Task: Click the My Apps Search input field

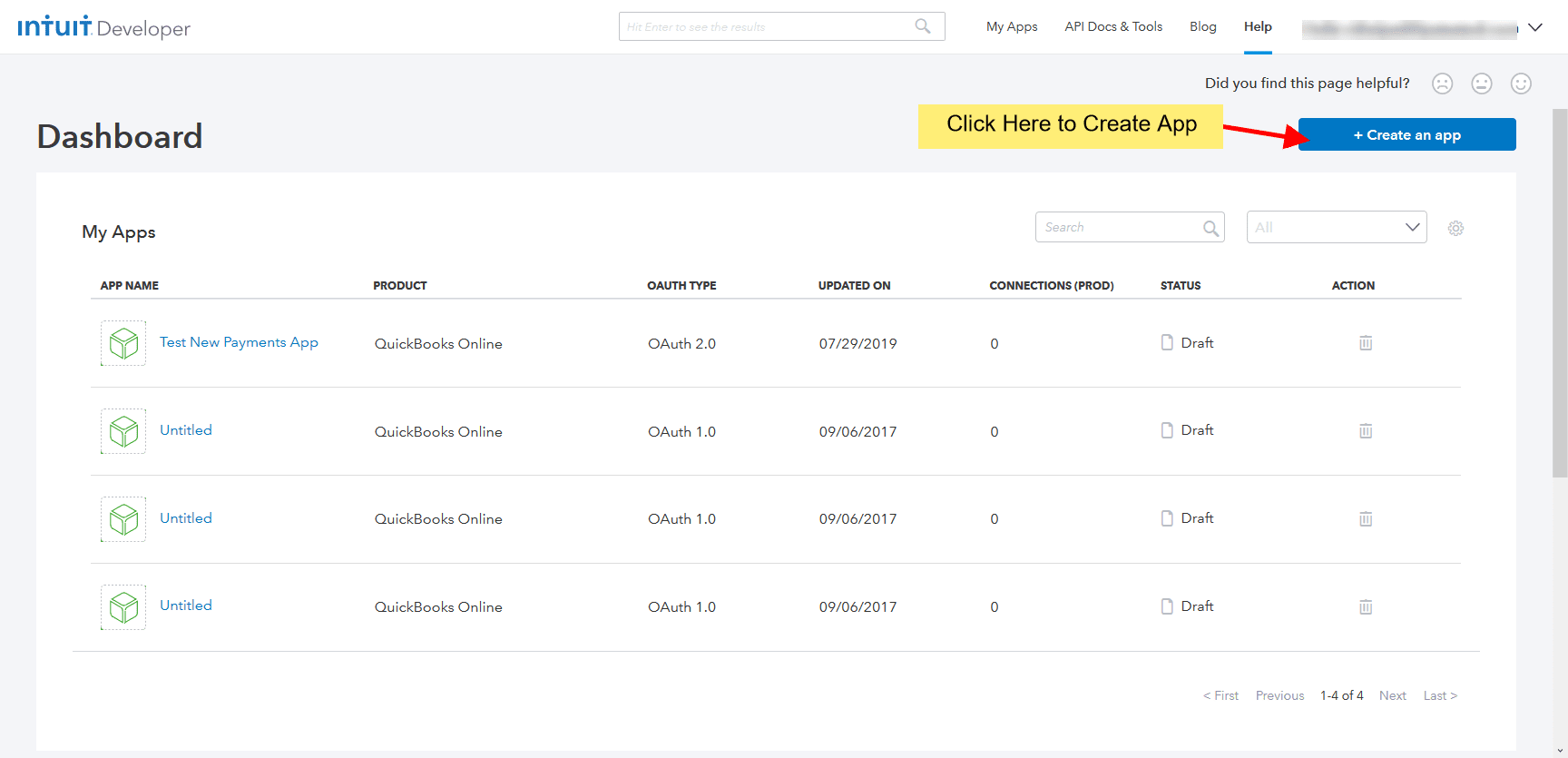Action: 1118,227
